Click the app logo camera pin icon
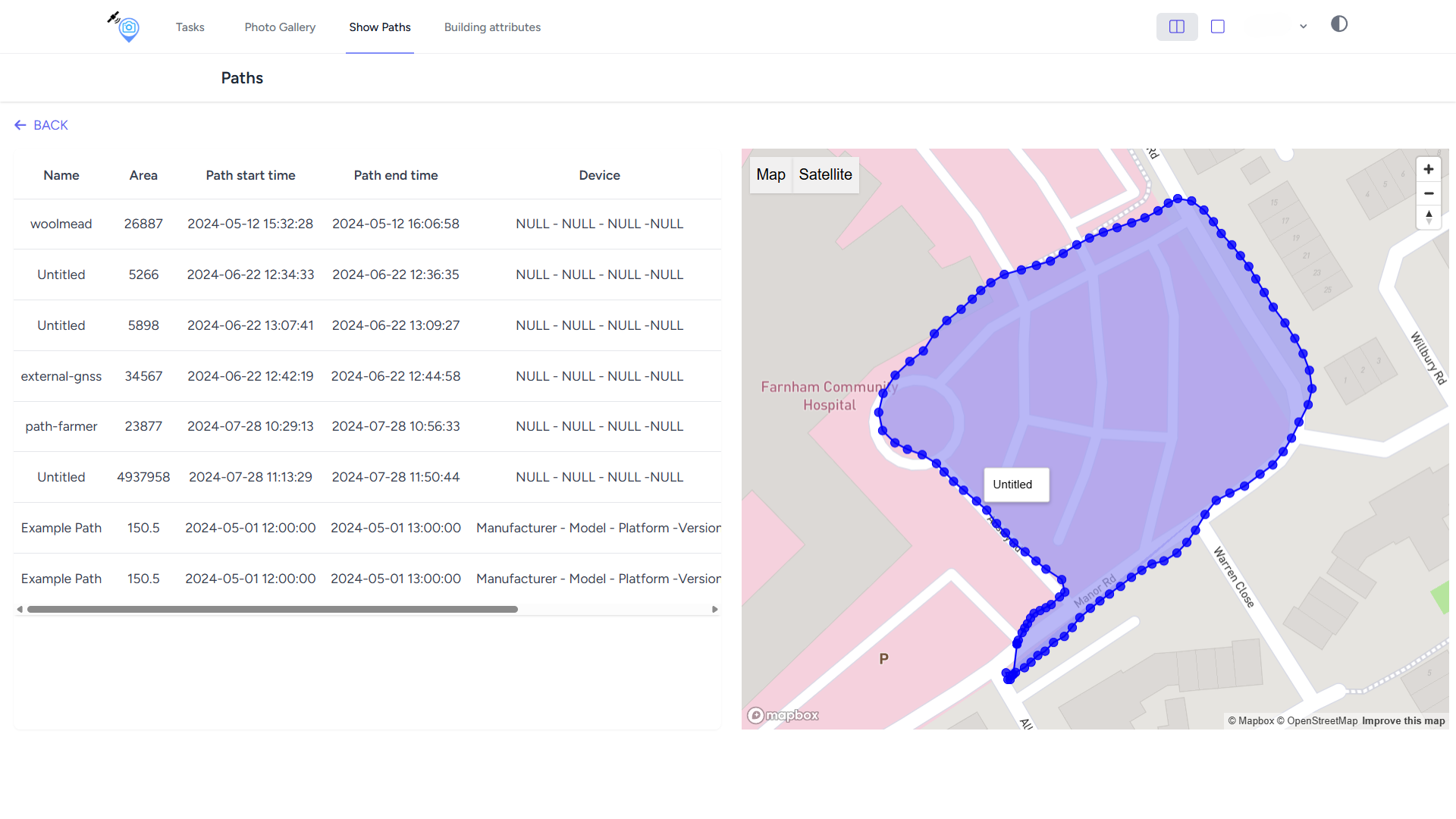The width and height of the screenshot is (1456, 819). tap(127, 27)
